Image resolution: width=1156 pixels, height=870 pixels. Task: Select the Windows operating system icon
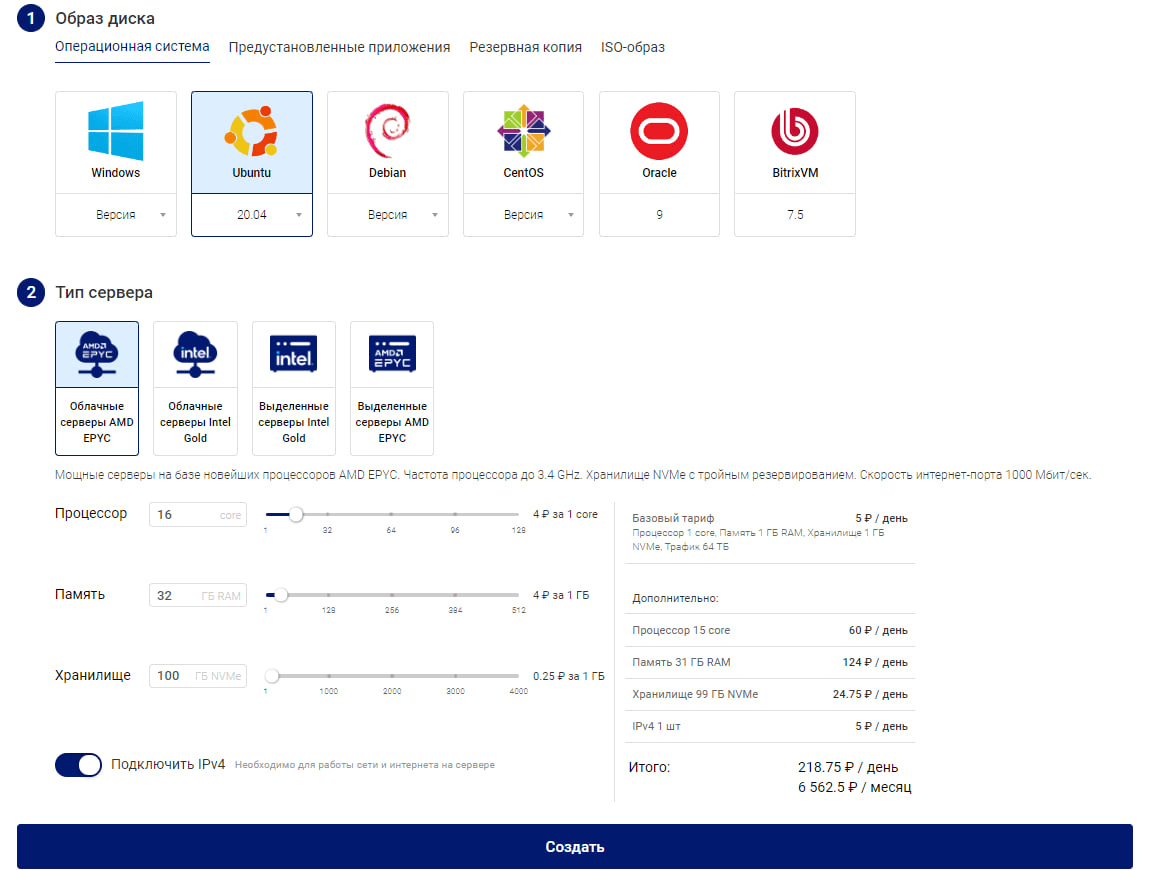coord(116,131)
